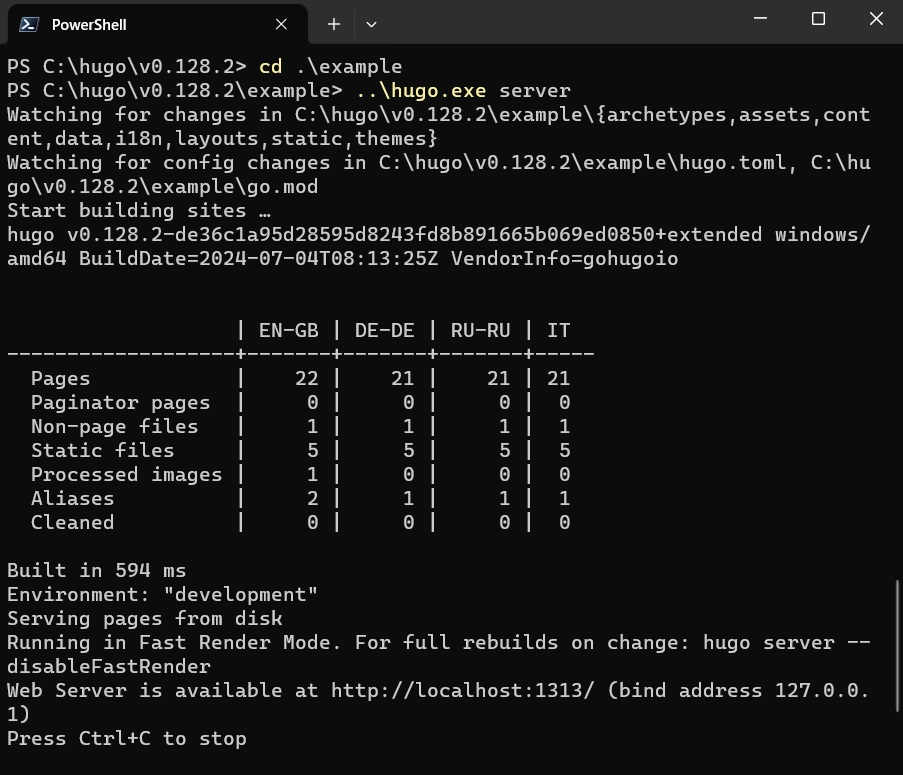The image size is (903, 775).
Task: Click the 'RU-RU' column header
Action: pyautogui.click(x=480, y=330)
